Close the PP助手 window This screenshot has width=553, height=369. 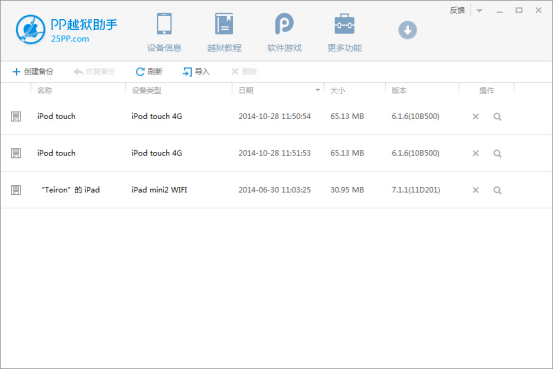[x=539, y=10]
